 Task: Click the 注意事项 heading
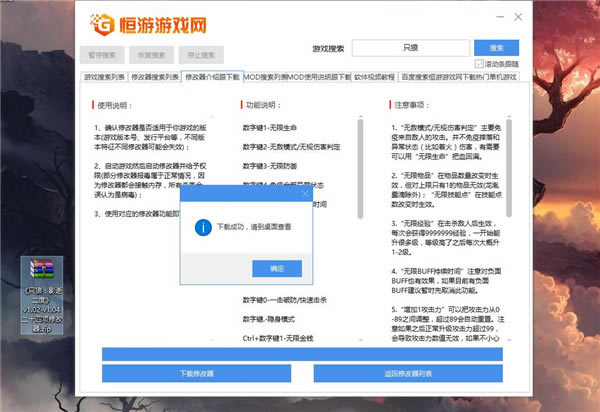tap(412, 105)
